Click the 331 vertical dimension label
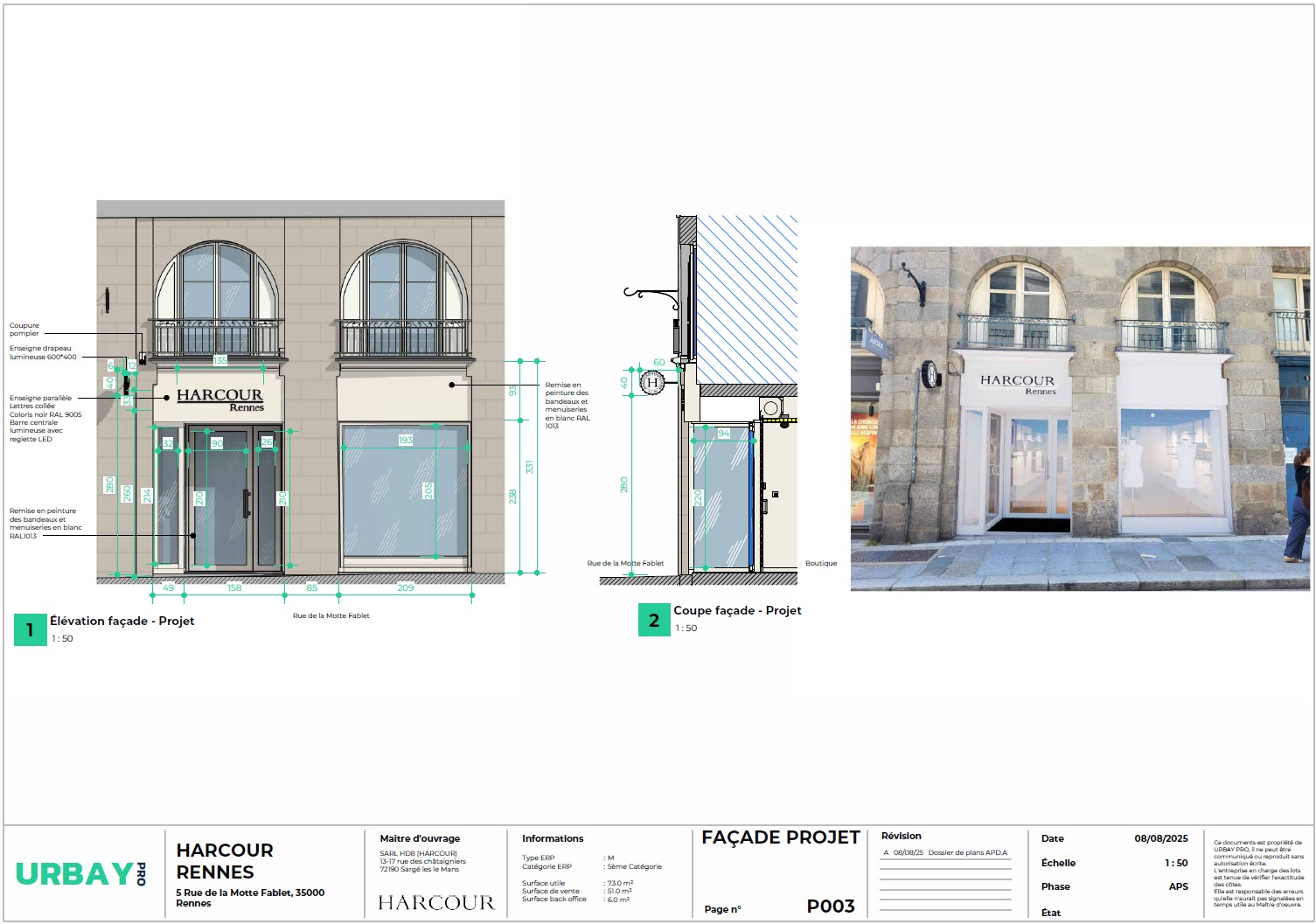The width and height of the screenshot is (1316, 924). click(x=529, y=467)
